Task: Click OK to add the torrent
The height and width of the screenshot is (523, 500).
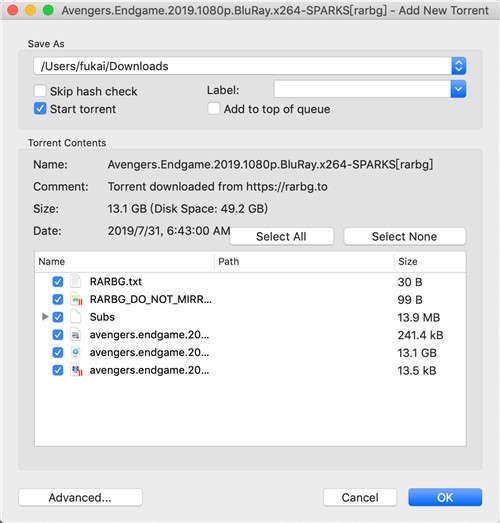Action: (445, 498)
